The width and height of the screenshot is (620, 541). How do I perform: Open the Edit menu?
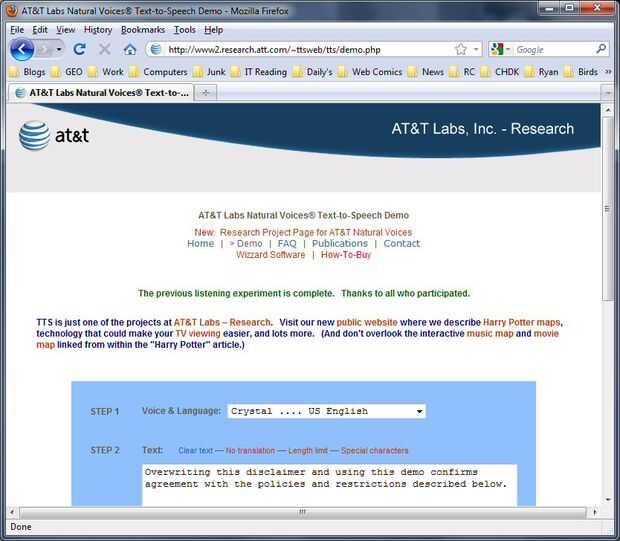[40, 30]
